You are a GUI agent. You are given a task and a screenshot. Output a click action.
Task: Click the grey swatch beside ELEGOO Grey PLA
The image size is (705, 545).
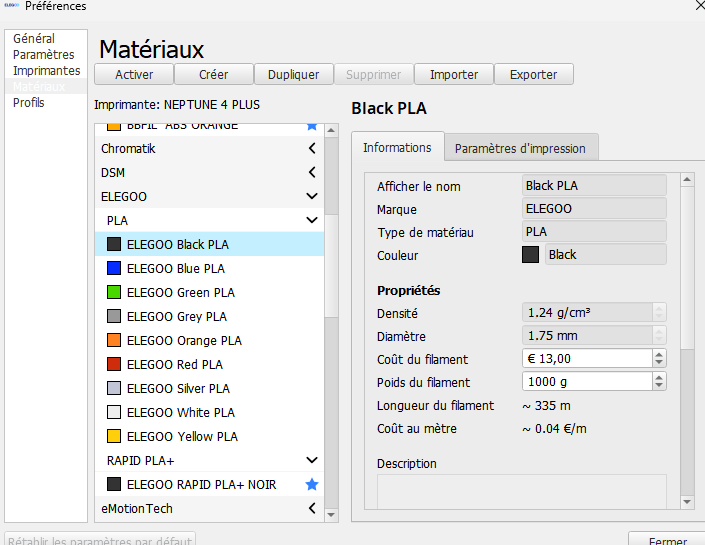(114, 316)
